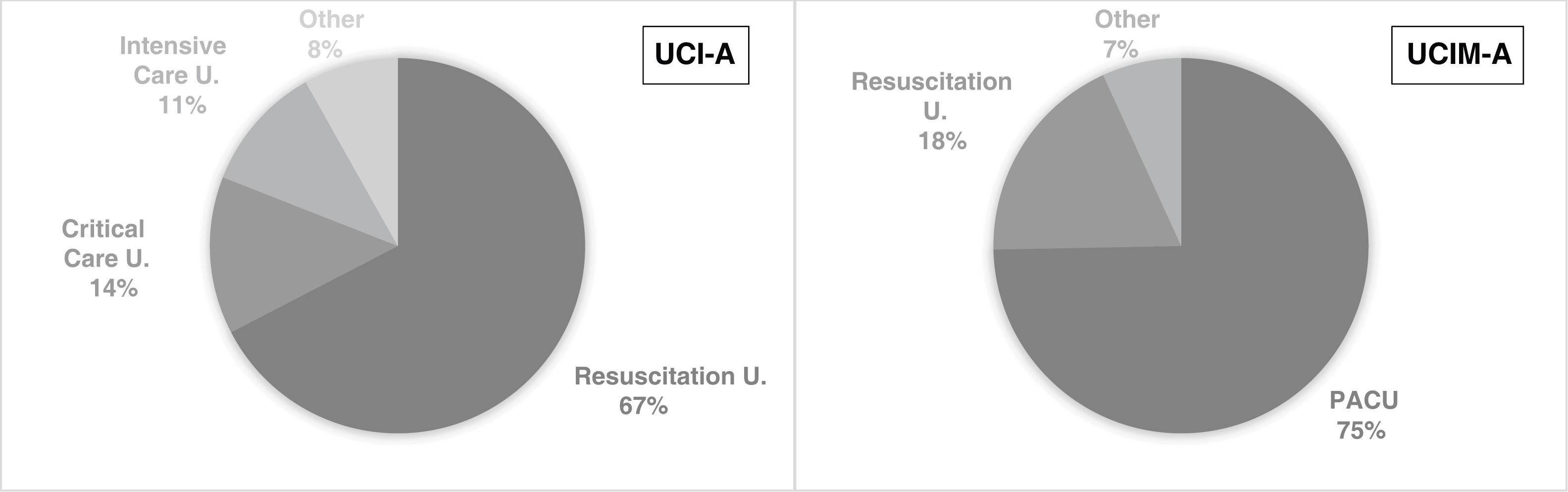
Task: Click the "PACU" label text
Action: point(1364,401)
